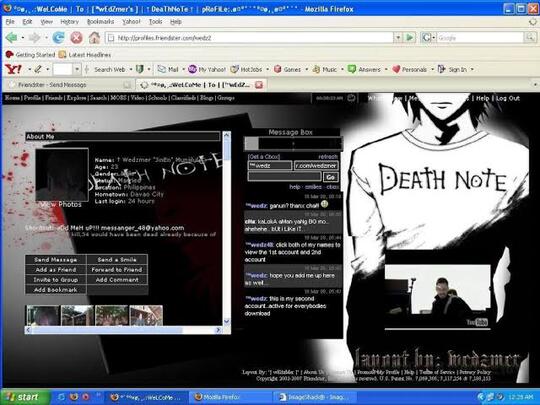540x405 pixels.
Task: Open HotJobs on the Yahoo toolbar
Action: tap(247, 70)
